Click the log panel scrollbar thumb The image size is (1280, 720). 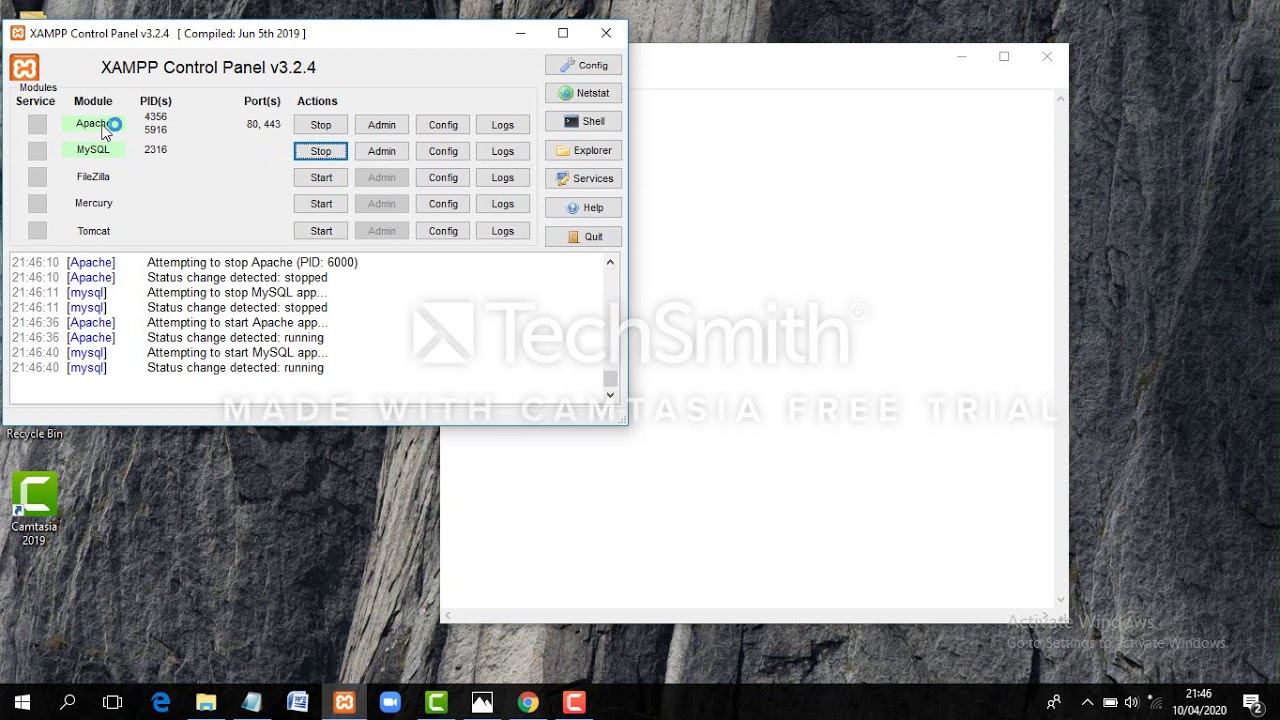(610, 378)
